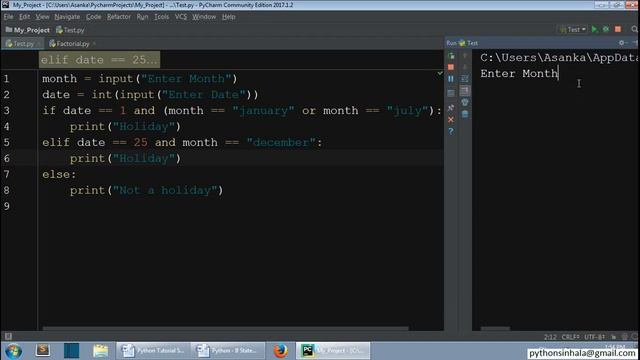Rerun Test in the Run panel
Image resolution: width=640 pixels, height=360 pixels.
click(451, 56)
